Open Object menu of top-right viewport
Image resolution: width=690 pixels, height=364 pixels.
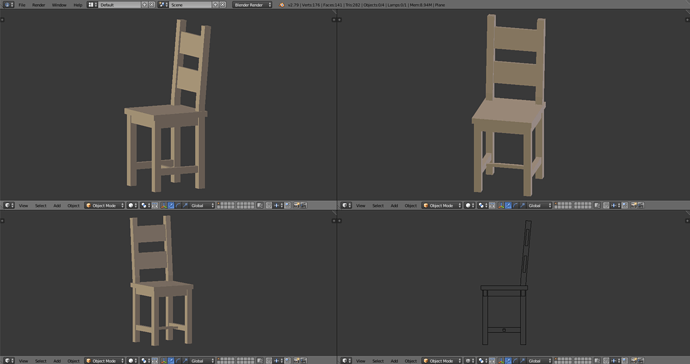click(411, 205)
